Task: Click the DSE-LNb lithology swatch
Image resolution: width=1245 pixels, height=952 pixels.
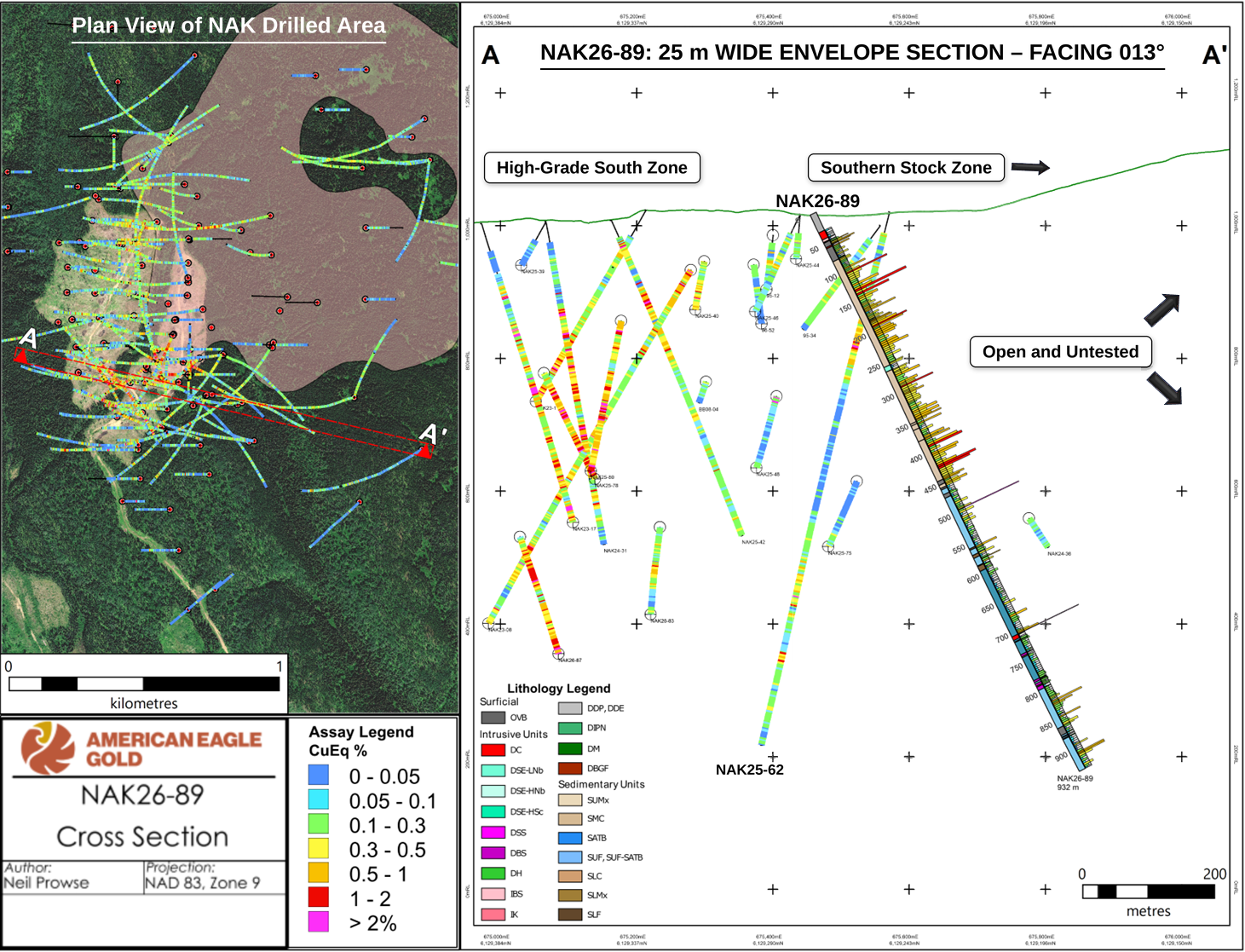Action: point(493,770)
